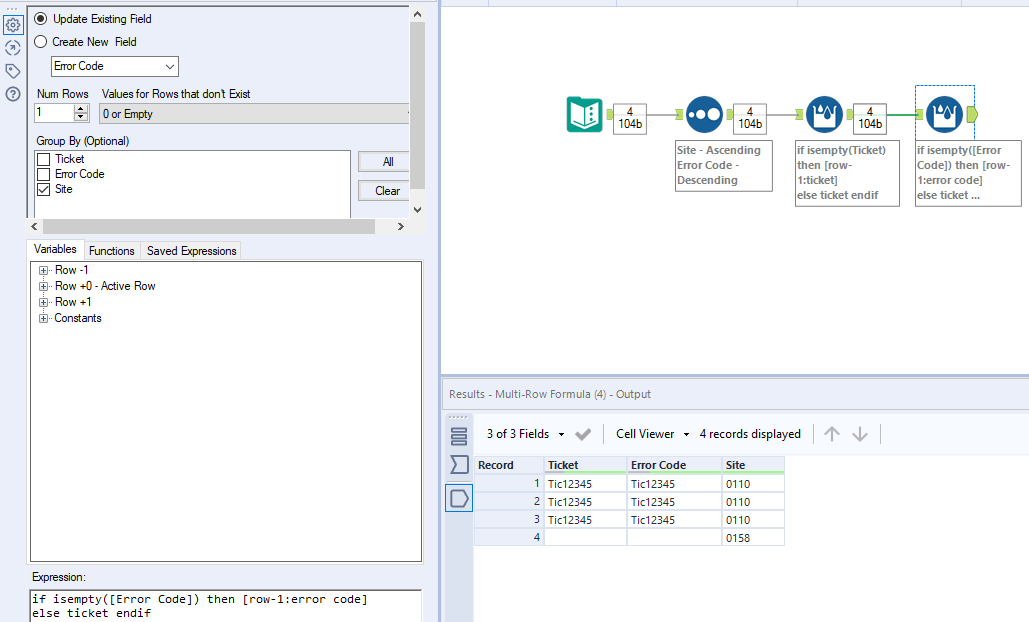Click inside the Expression text box
1029x622 pixels.
click(225, 606)
